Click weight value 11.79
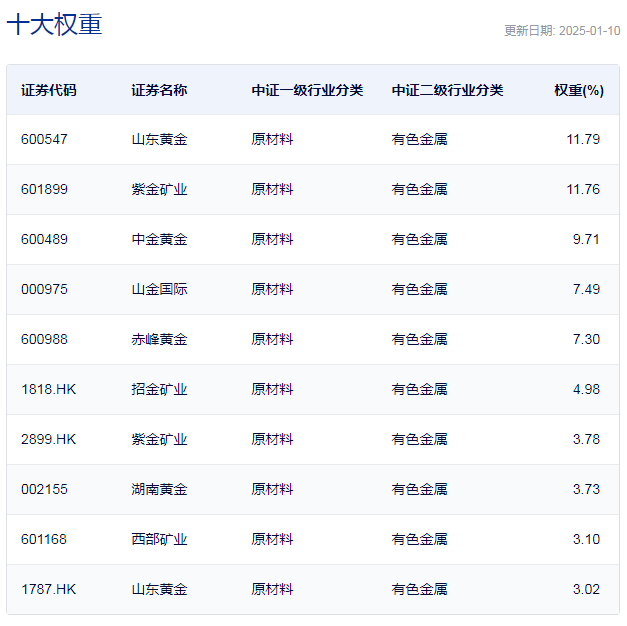 point(583,139)
